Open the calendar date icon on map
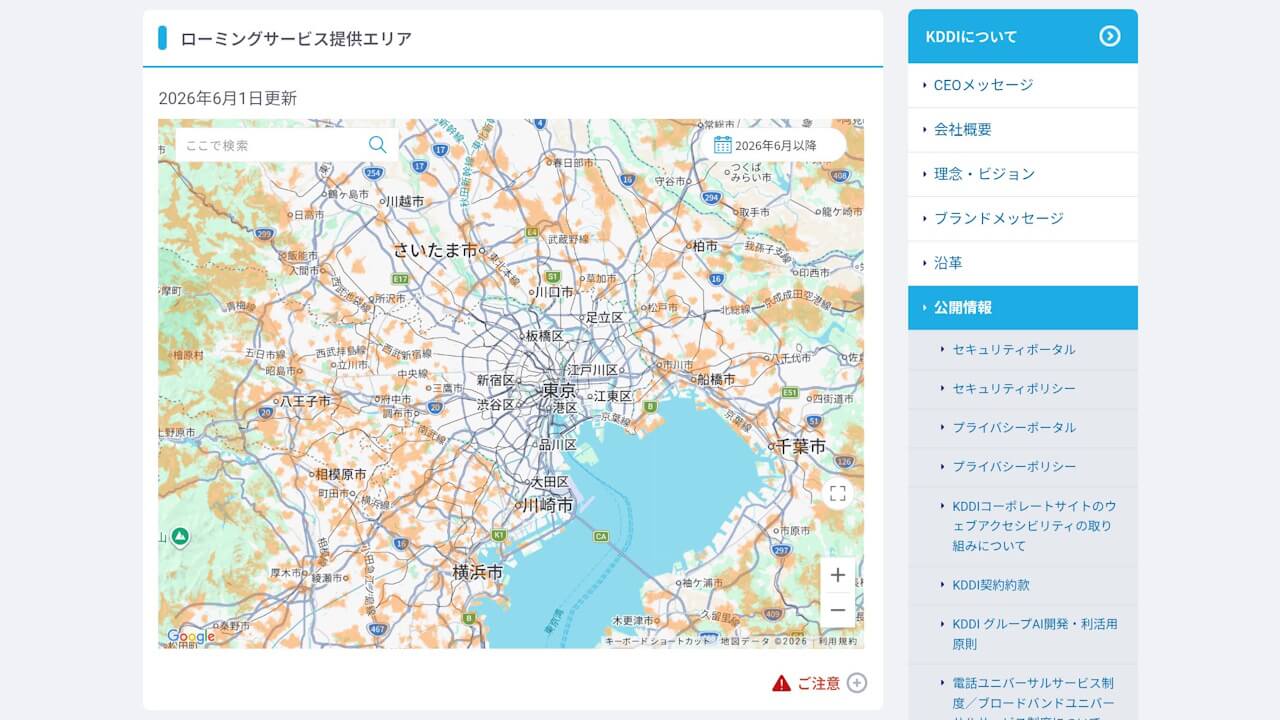This screenshot has width=1280, height=720. click(x=722, y=145)
